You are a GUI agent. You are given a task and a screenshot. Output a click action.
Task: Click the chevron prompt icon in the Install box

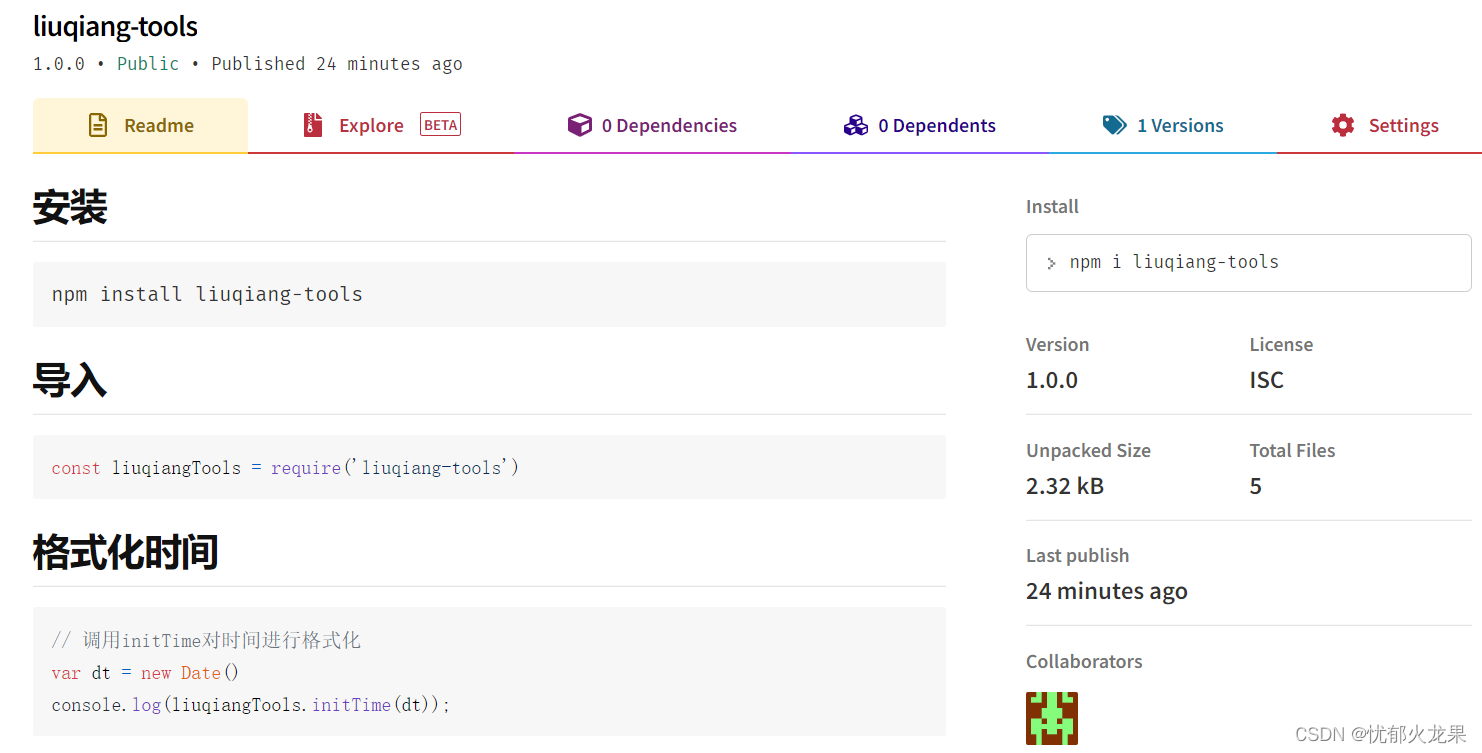[x=1051, y=263]
